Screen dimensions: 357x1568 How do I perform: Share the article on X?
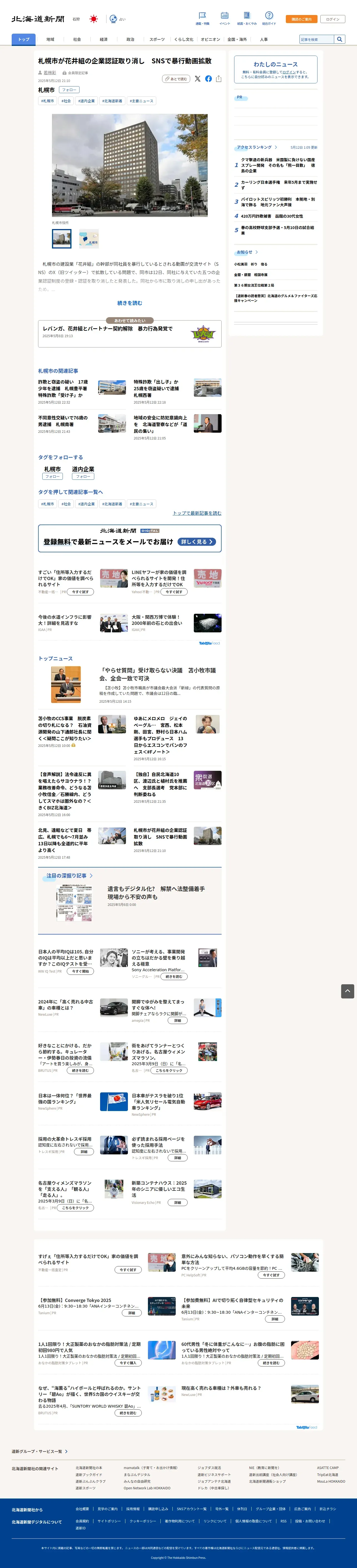197,78
